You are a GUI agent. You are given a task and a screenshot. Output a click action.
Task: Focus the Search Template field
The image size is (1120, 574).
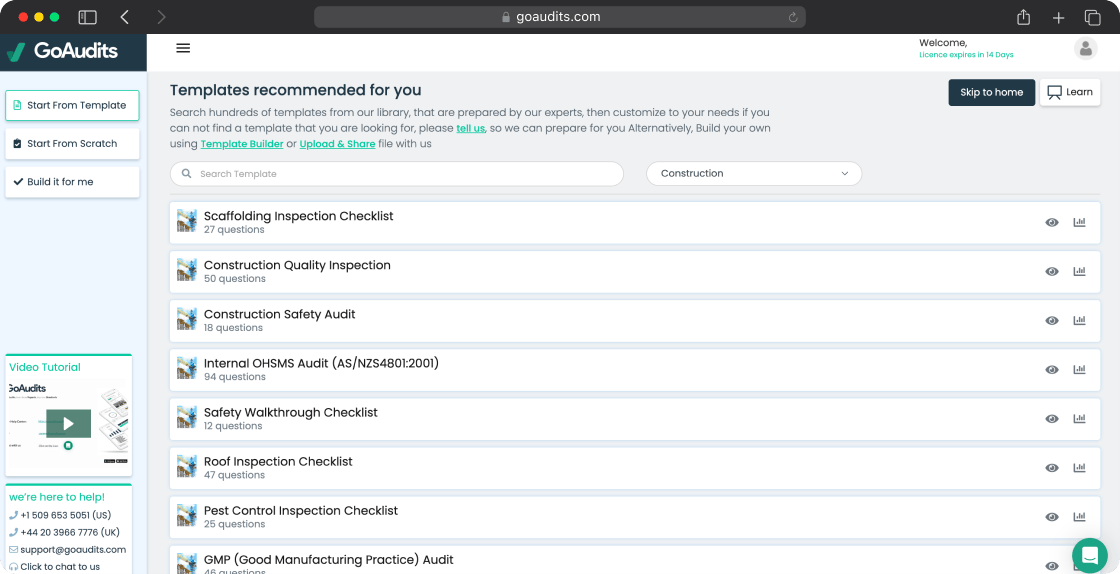(x=396, y=173)
